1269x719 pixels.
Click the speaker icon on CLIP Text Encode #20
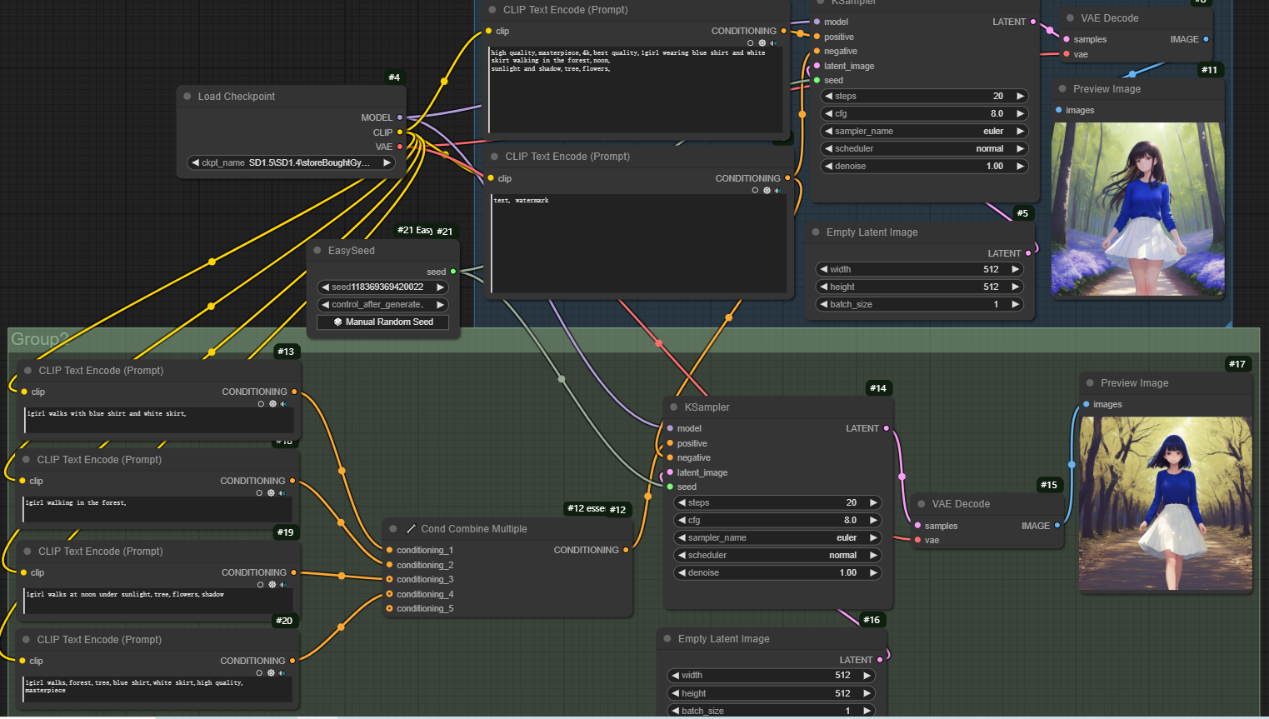[x=282, y=673]
